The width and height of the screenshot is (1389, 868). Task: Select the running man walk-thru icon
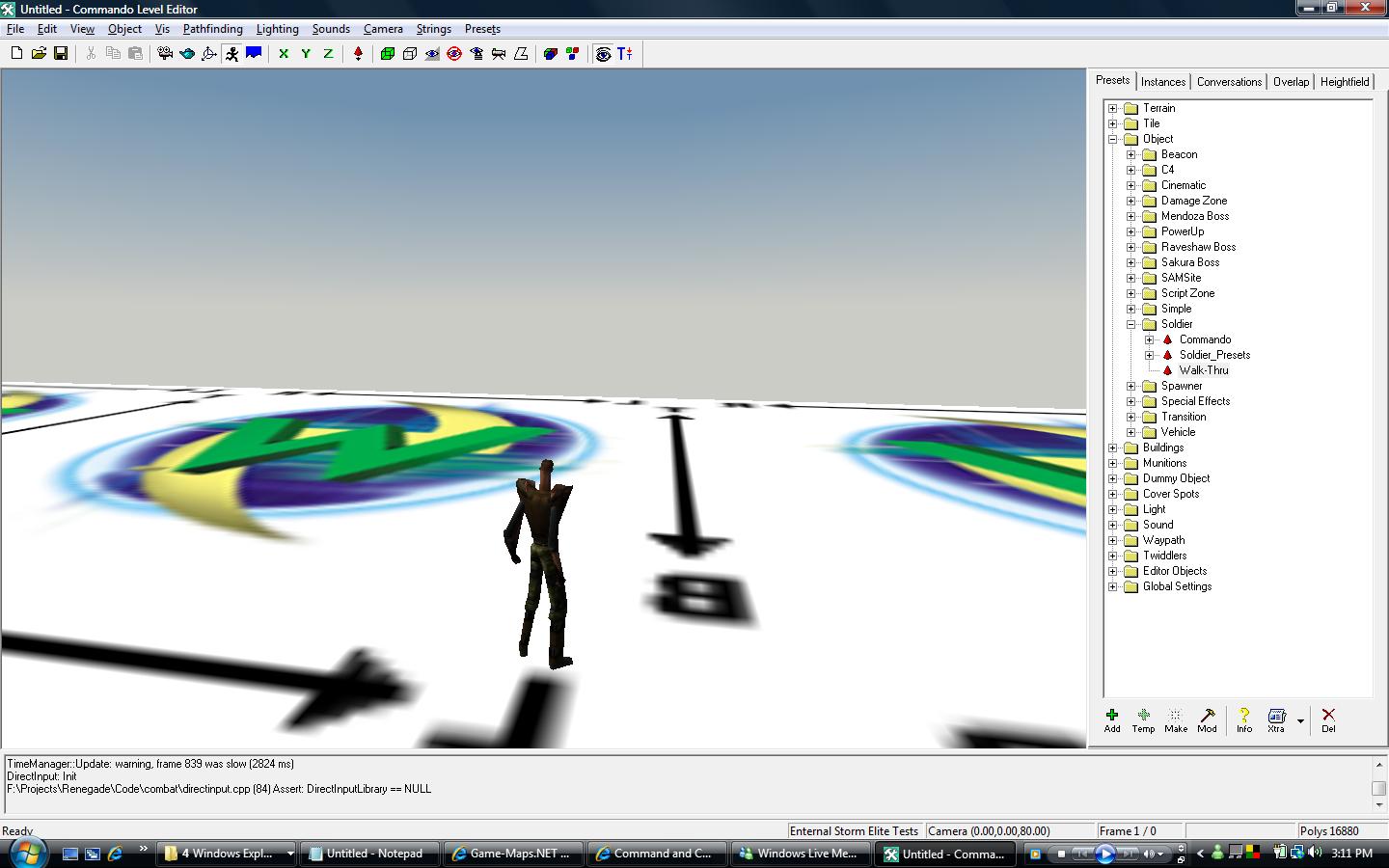pyautogui.click(x=231, y=54)
